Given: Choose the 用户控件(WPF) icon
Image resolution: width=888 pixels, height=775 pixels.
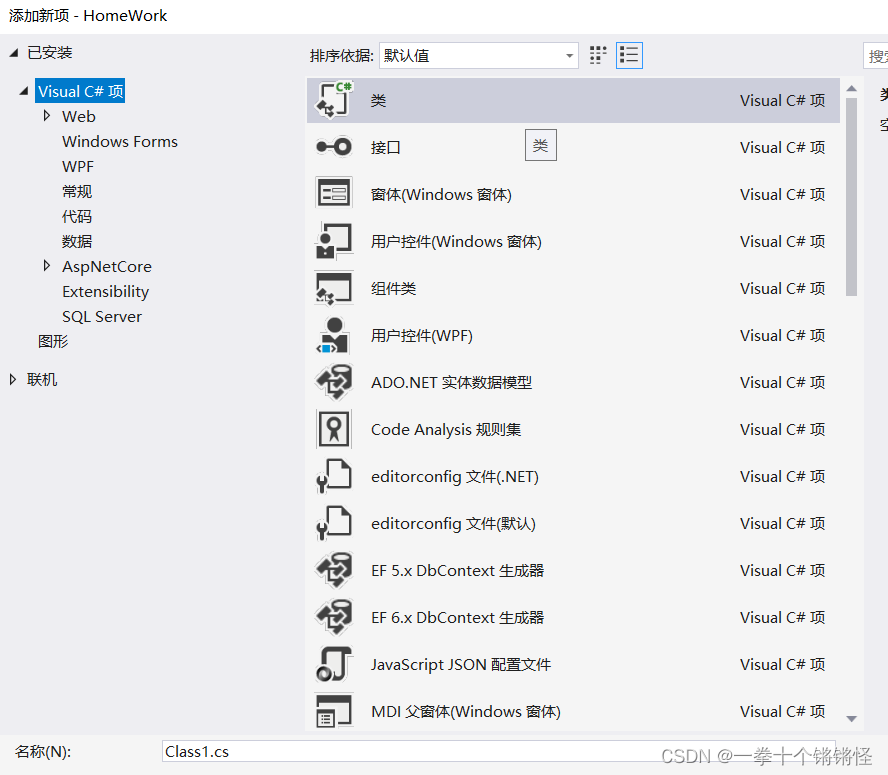Looking at the screenshot, I should point(334,335).
